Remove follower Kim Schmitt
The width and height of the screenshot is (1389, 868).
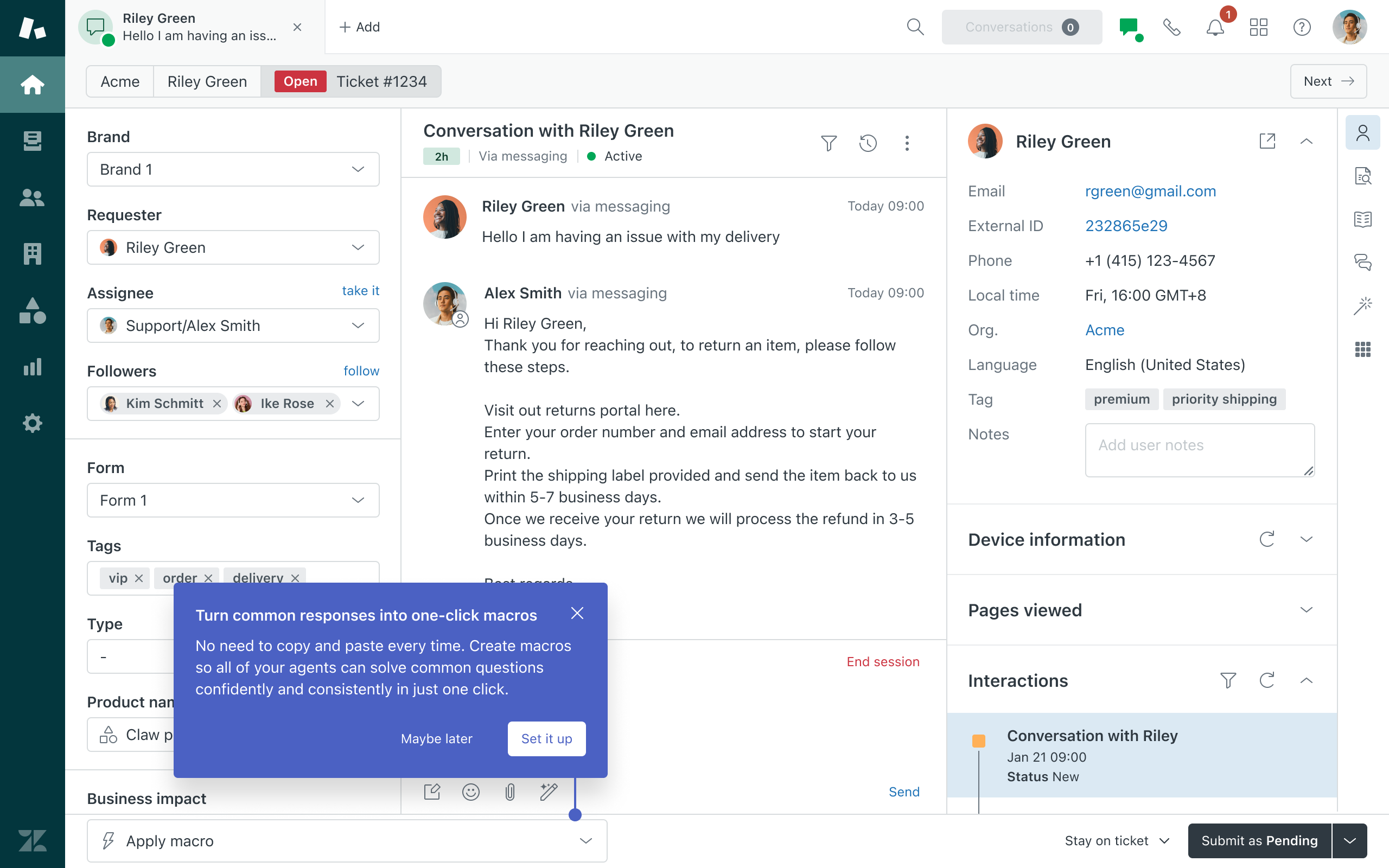(217, 404)
